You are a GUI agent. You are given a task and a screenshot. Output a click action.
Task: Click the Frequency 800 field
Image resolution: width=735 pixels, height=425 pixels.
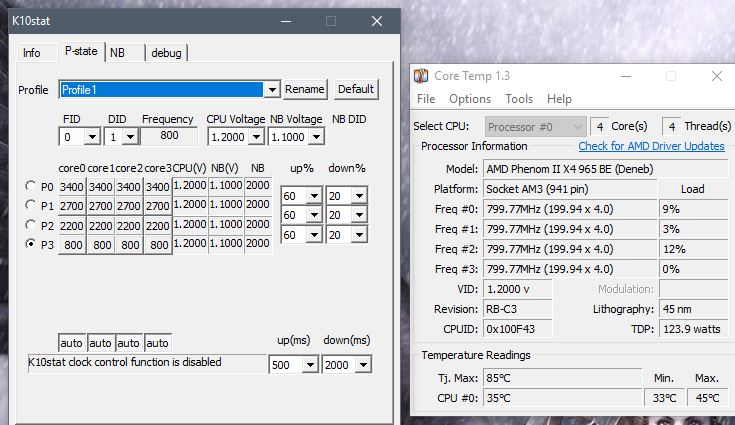coord(169,136)
